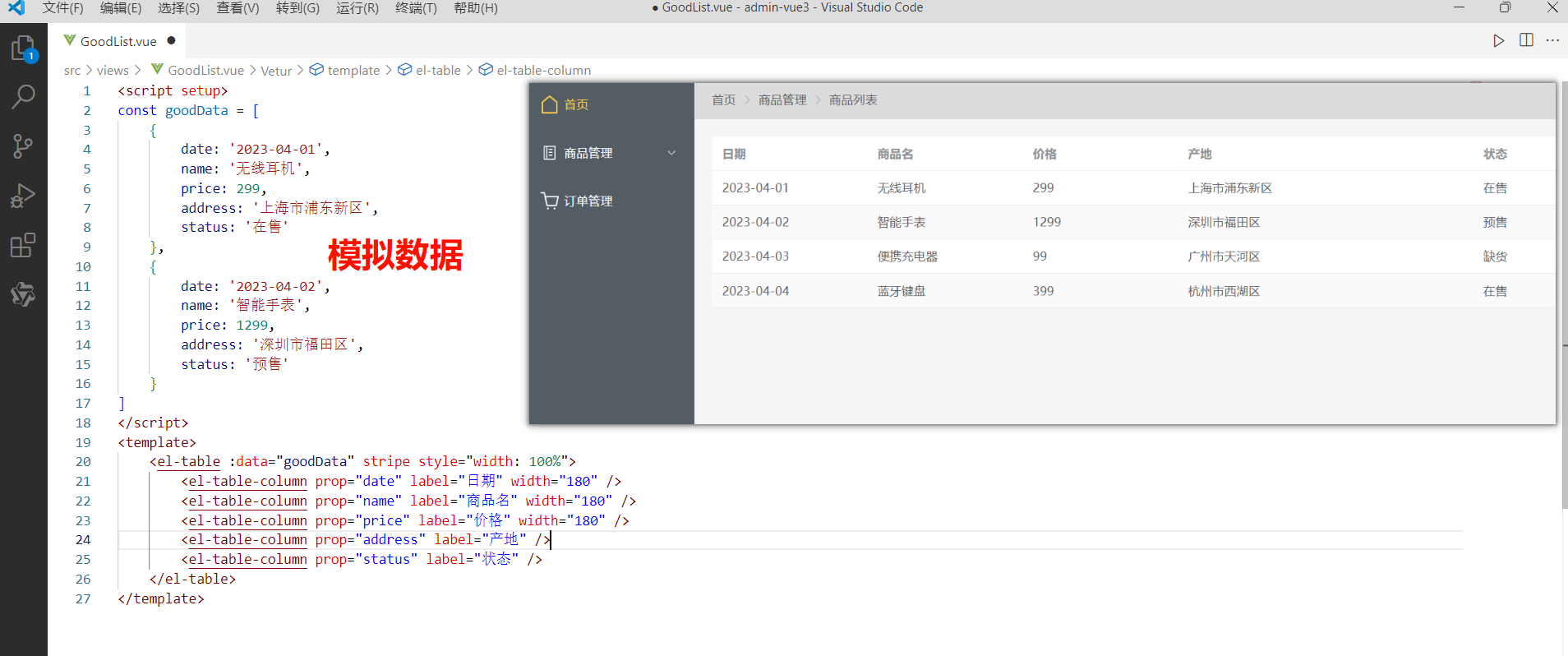Click GoodList.vue in the breadcrumb path

coord(205,71)
